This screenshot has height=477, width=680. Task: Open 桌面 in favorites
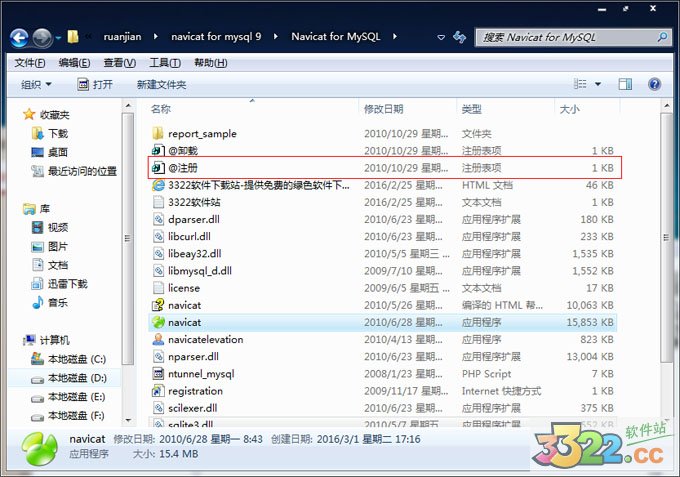58,152
